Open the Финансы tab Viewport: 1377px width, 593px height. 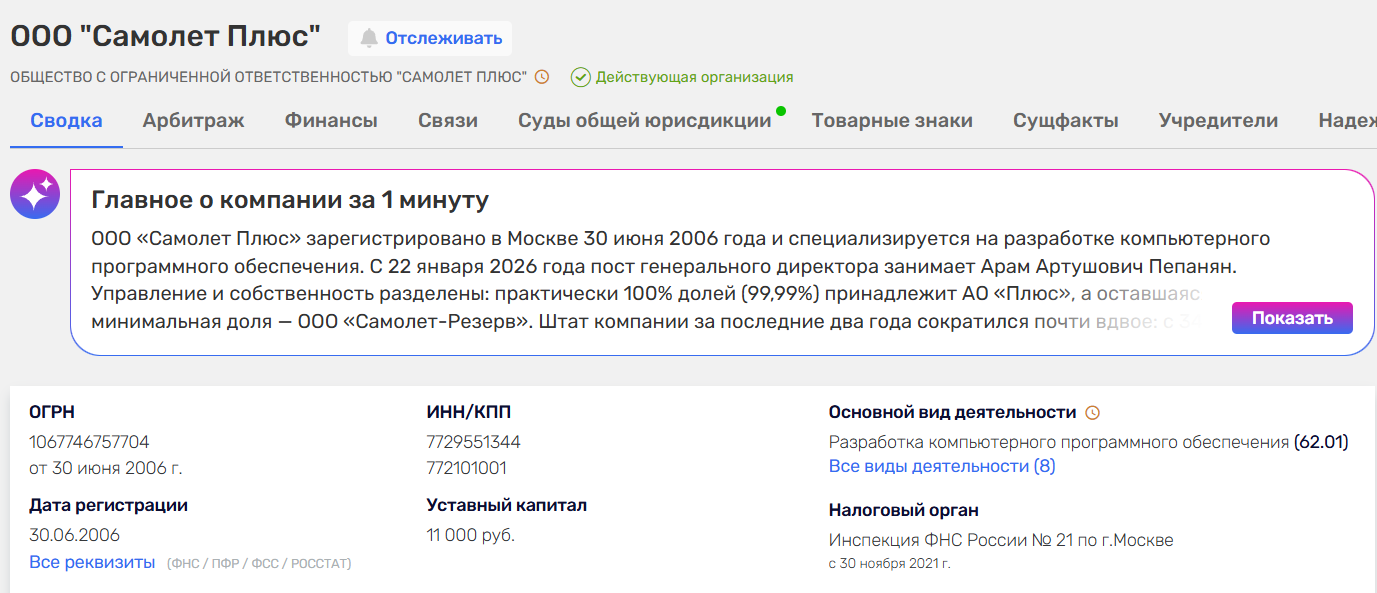coord(331,121)
